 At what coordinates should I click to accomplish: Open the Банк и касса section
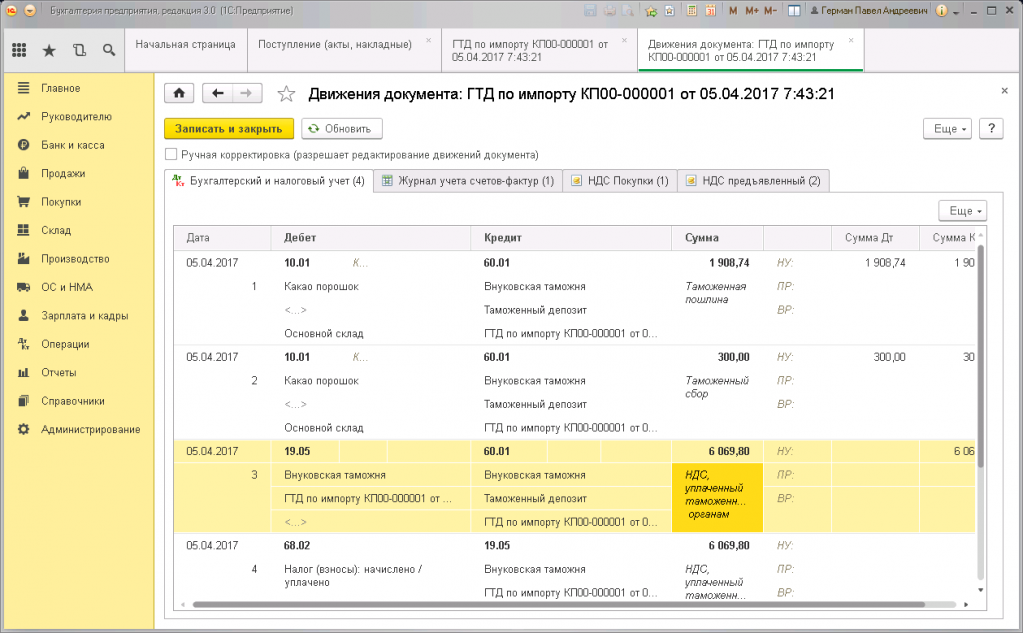(x=72, y=145)
